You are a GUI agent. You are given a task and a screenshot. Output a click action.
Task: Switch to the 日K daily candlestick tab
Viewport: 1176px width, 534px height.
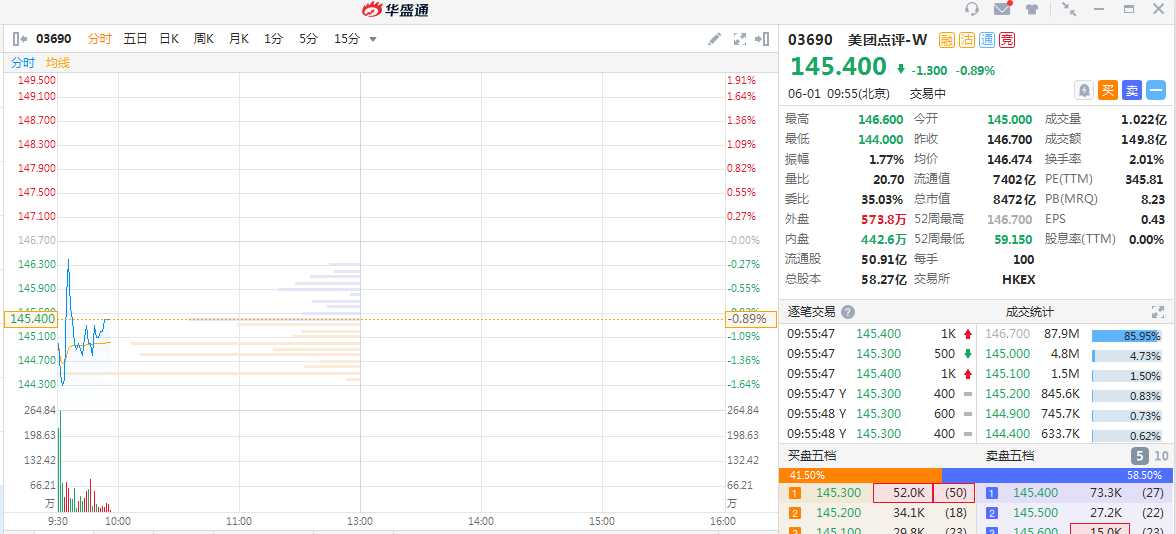coord(169,39)
